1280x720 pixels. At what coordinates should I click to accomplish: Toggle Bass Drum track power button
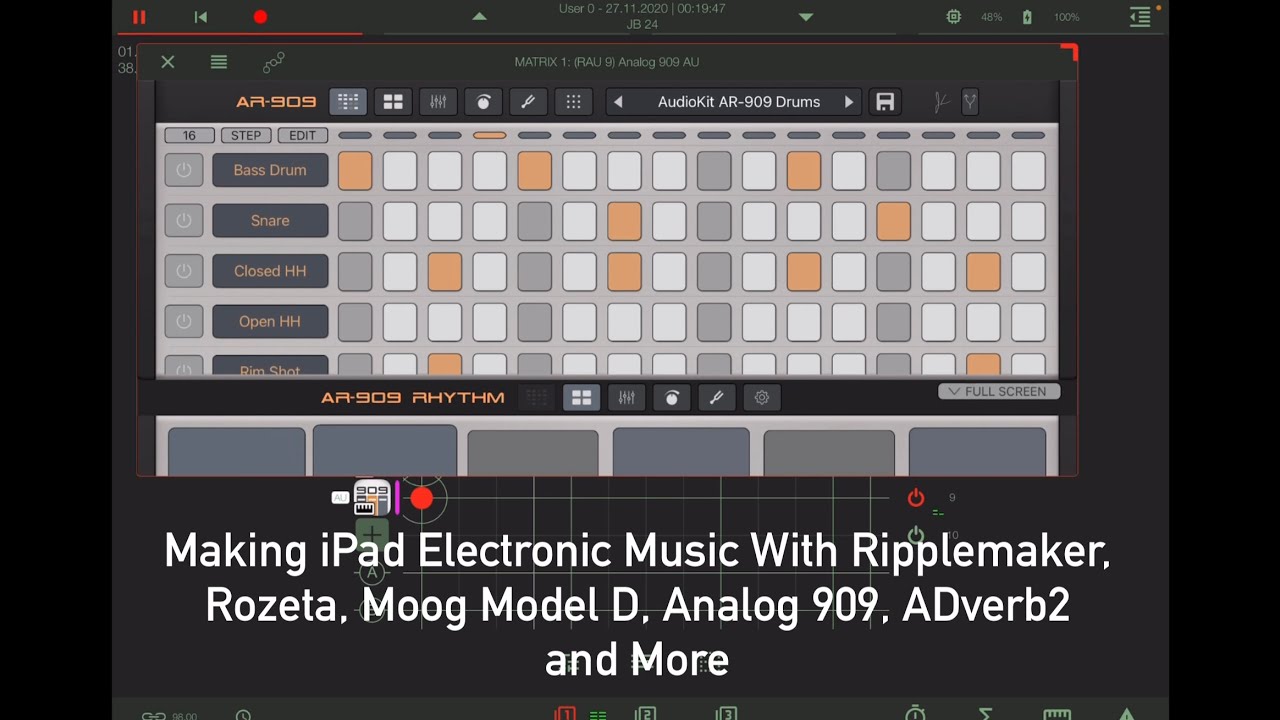(x=183, y=170)
